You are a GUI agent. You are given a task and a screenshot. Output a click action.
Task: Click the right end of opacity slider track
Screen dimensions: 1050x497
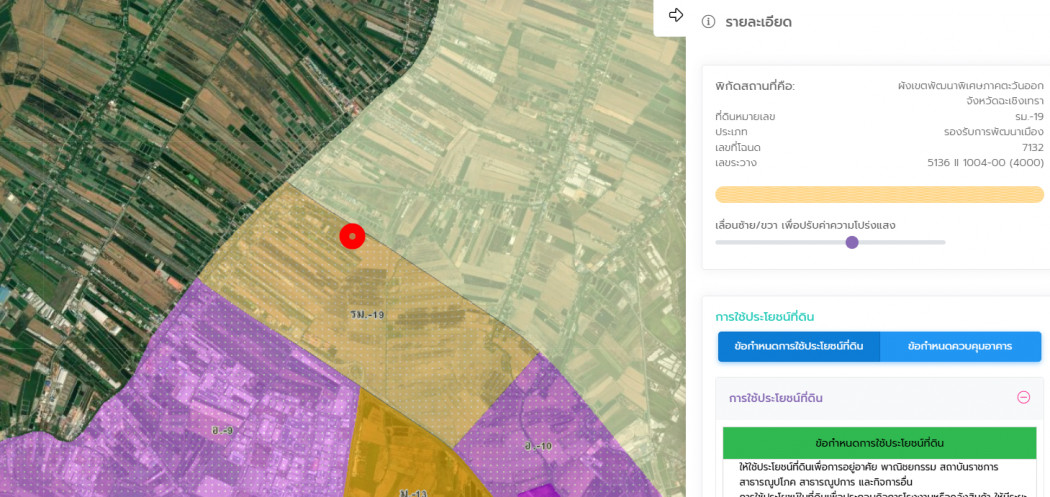tap(943, 242)
